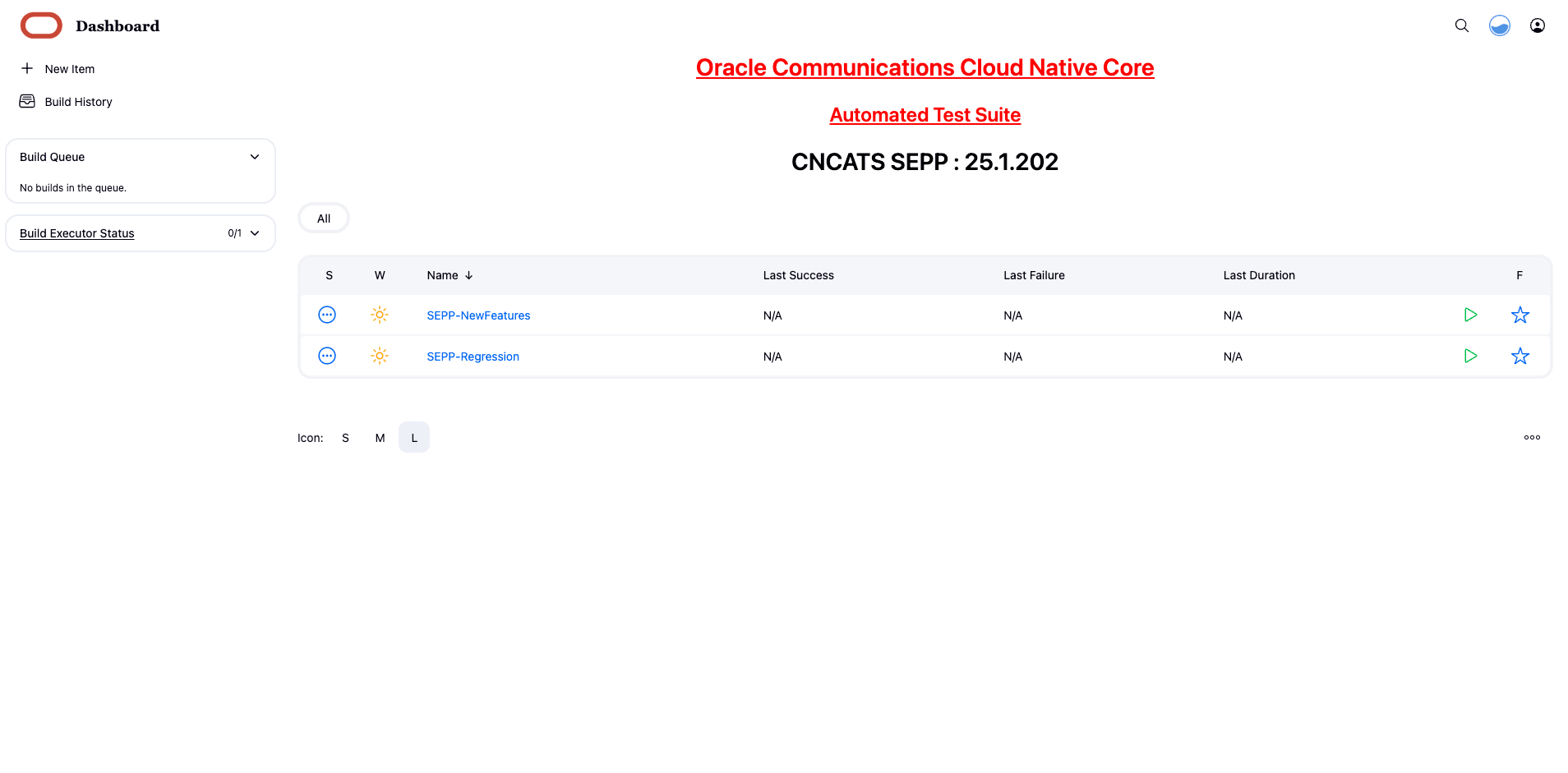Click the 'No builds in the queue.' text
Viewport: 1568px width, 773px height.
(x=73, y=188)
